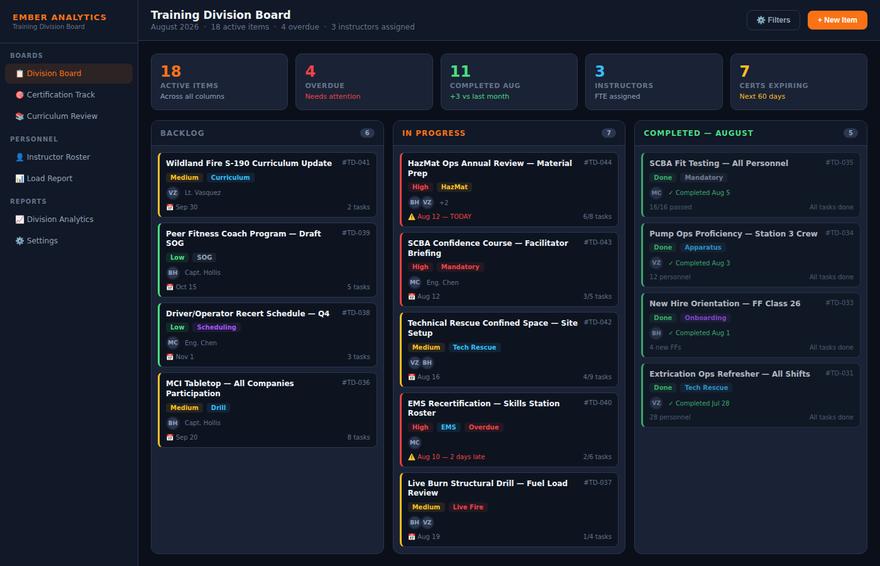The image size is (880, 566).
Task: Open Extrication Ops Refresher completed card
Action: (x=751, y=395)
